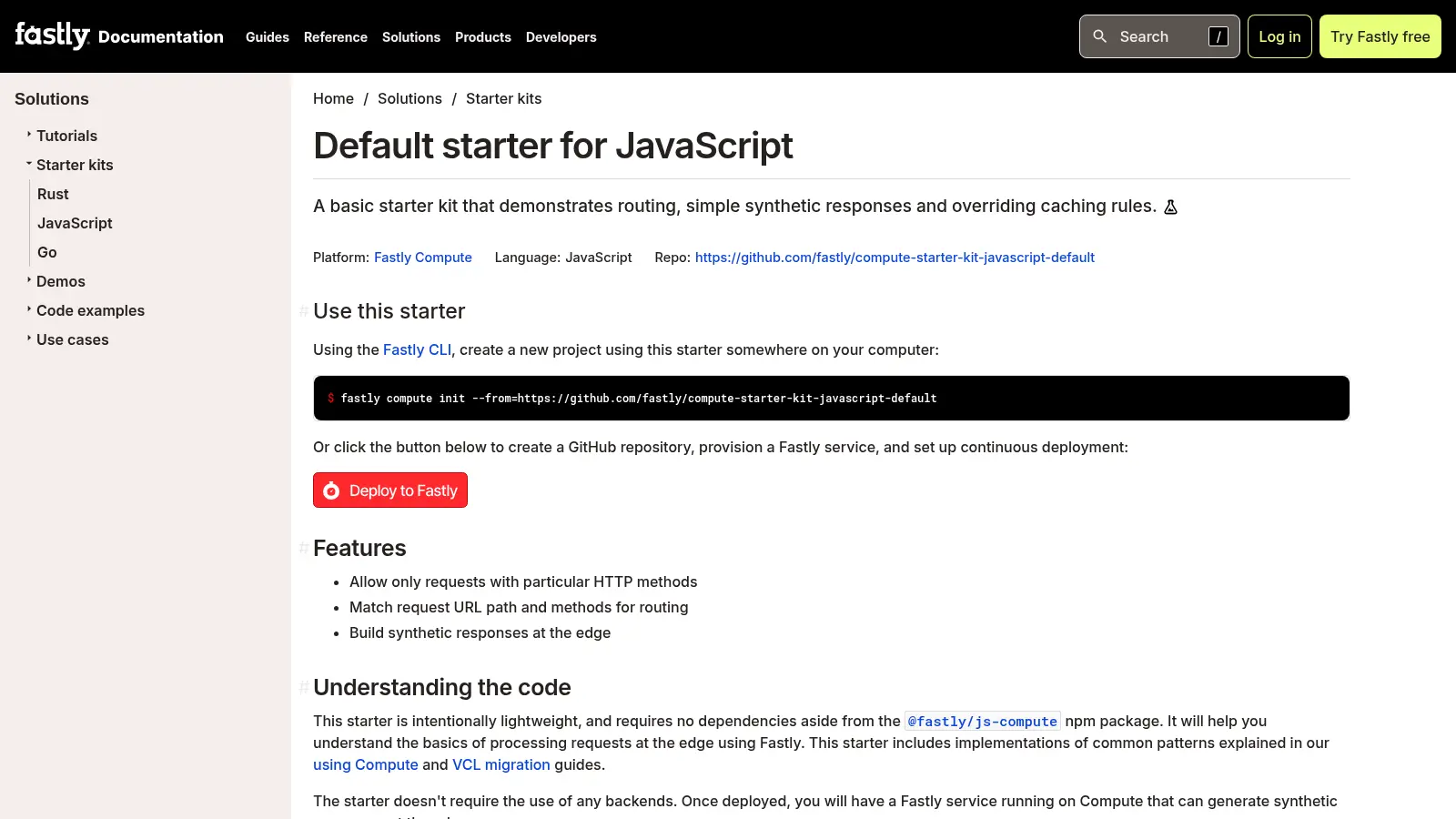Go to Starter kits breadcrumb
This screenshot has width=1456, height=819.
point(503,98)
